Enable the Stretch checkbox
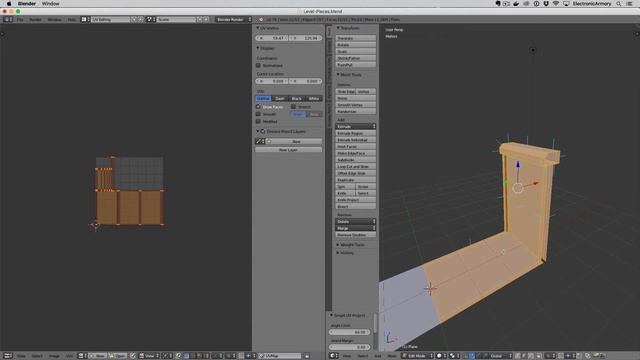Image resolution: width=640 pixels, height=360 pixels. (293, 107)
